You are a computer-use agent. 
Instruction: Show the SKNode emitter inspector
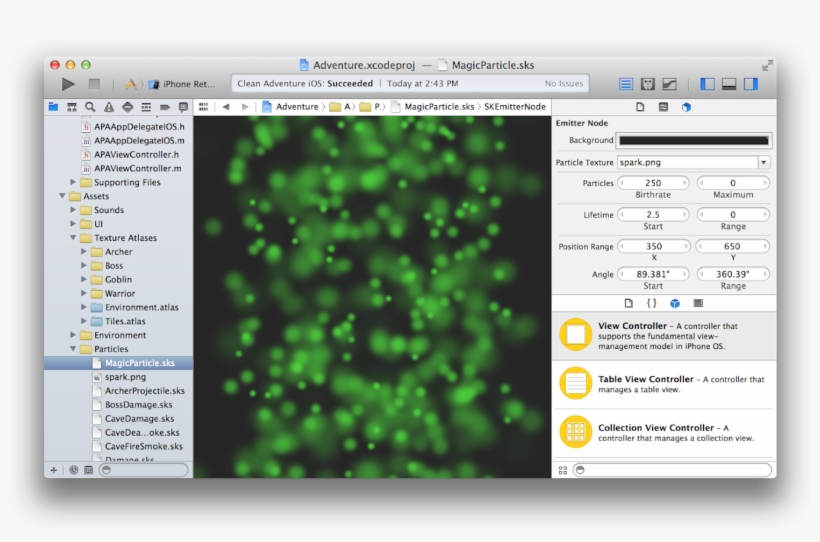click(x=686, y=107)
